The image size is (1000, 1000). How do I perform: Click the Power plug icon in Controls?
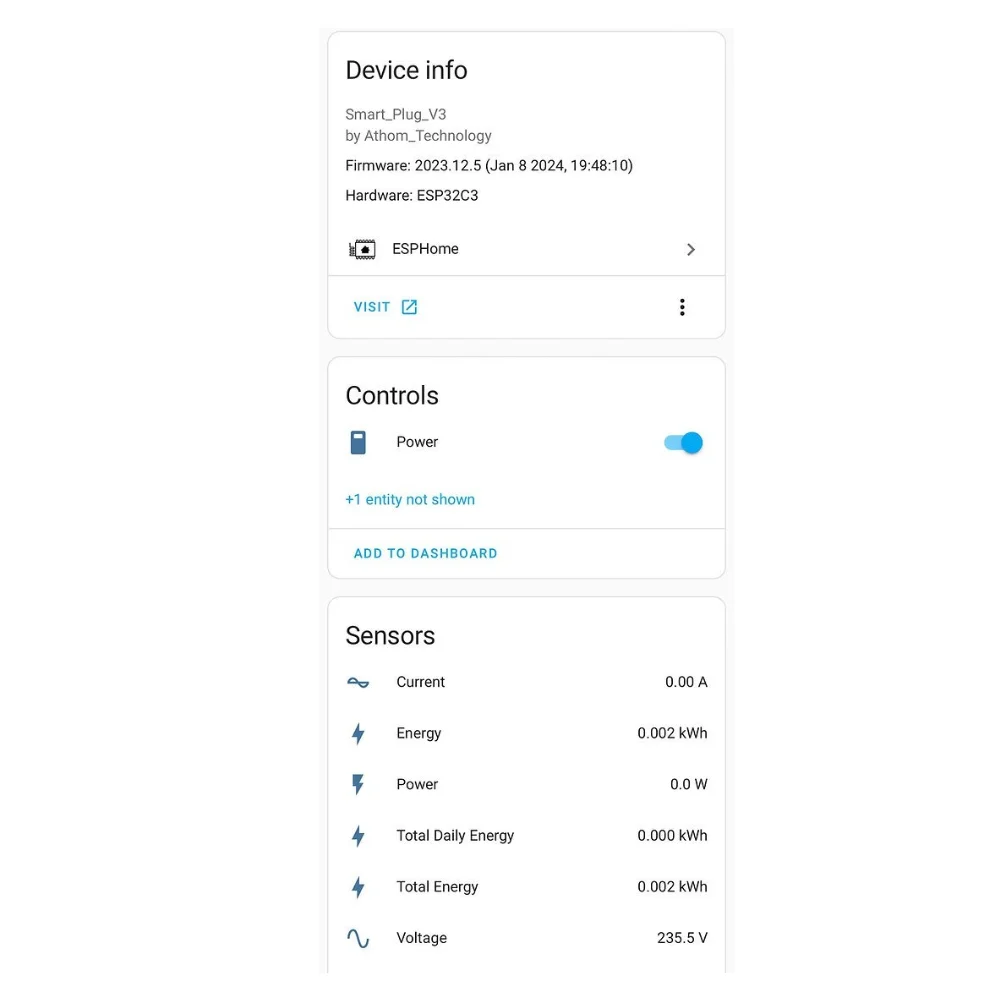pyautogui.click(x=358, y=442)
